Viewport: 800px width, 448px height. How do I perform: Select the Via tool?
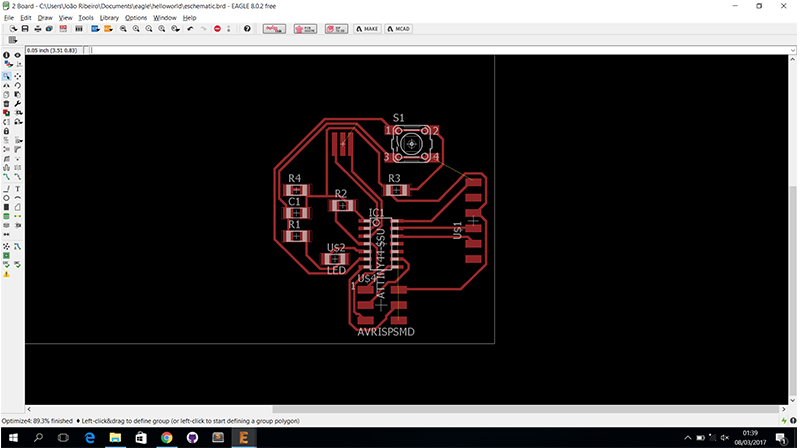(7, 216)
